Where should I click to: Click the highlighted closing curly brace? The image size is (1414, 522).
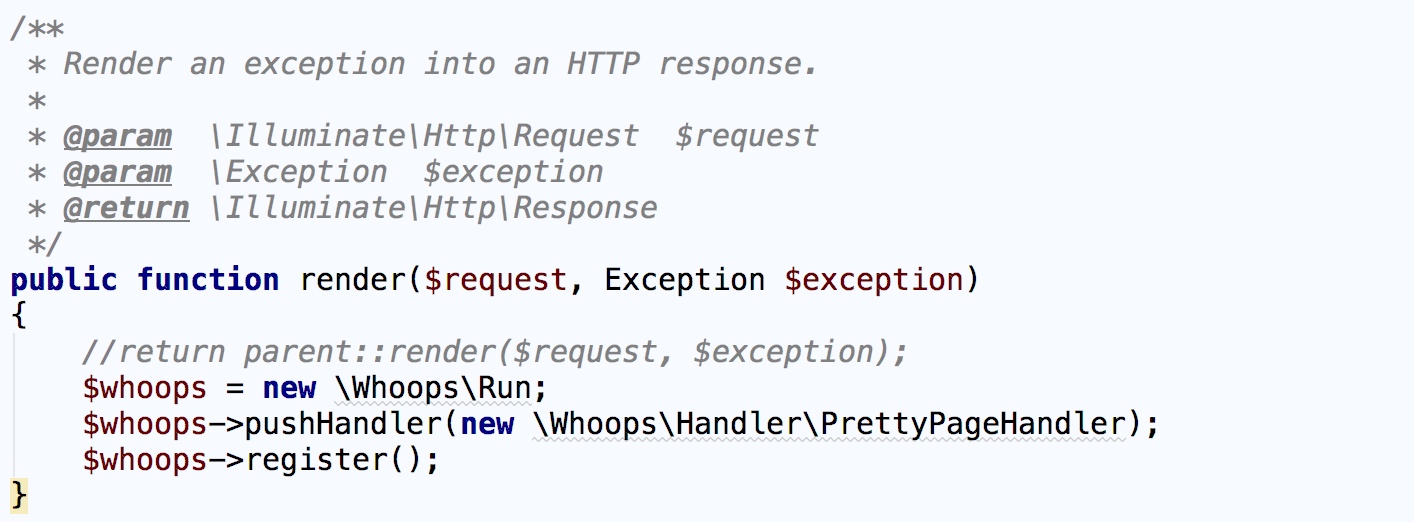[x=19, y=496]
